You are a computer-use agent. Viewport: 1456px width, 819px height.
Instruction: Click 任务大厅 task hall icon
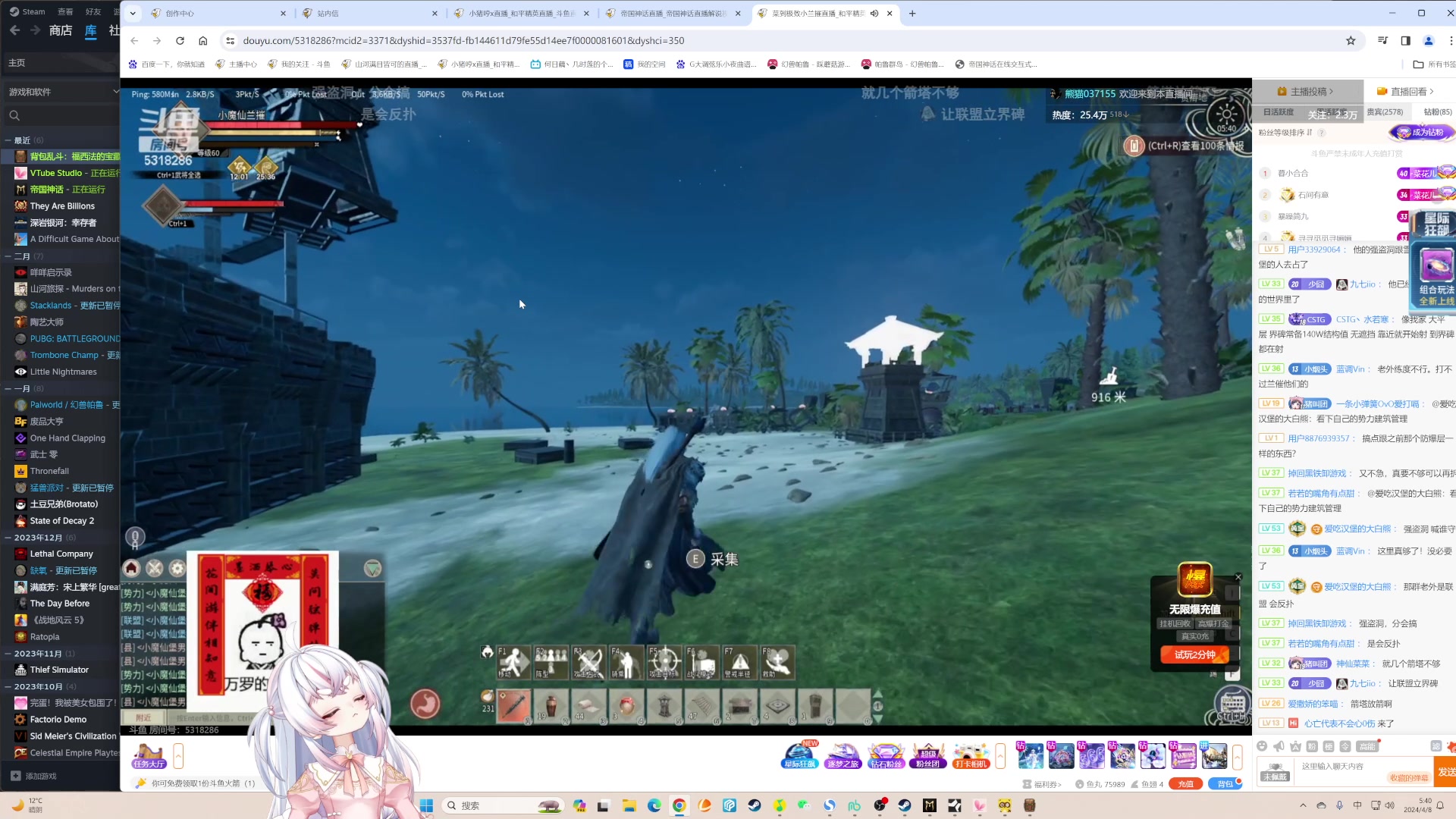[149, 755]
